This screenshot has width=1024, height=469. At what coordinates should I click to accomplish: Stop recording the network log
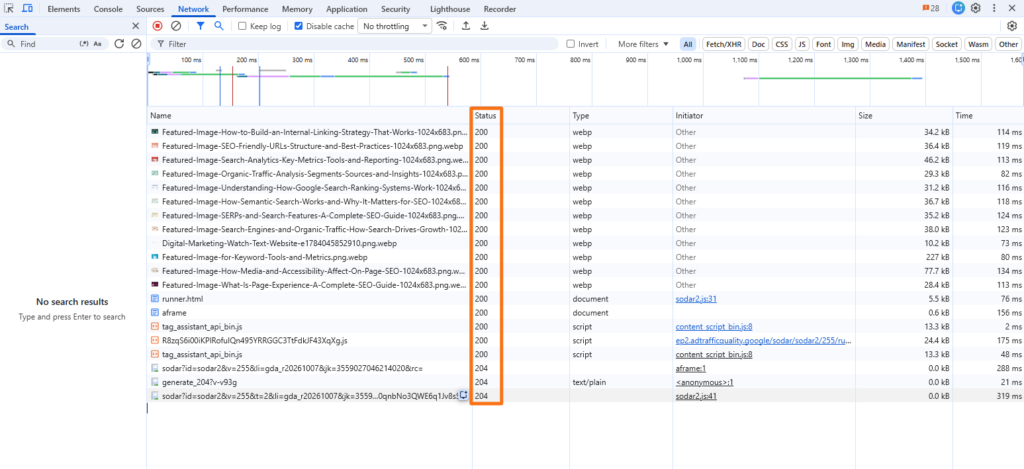tap(157, 26)
